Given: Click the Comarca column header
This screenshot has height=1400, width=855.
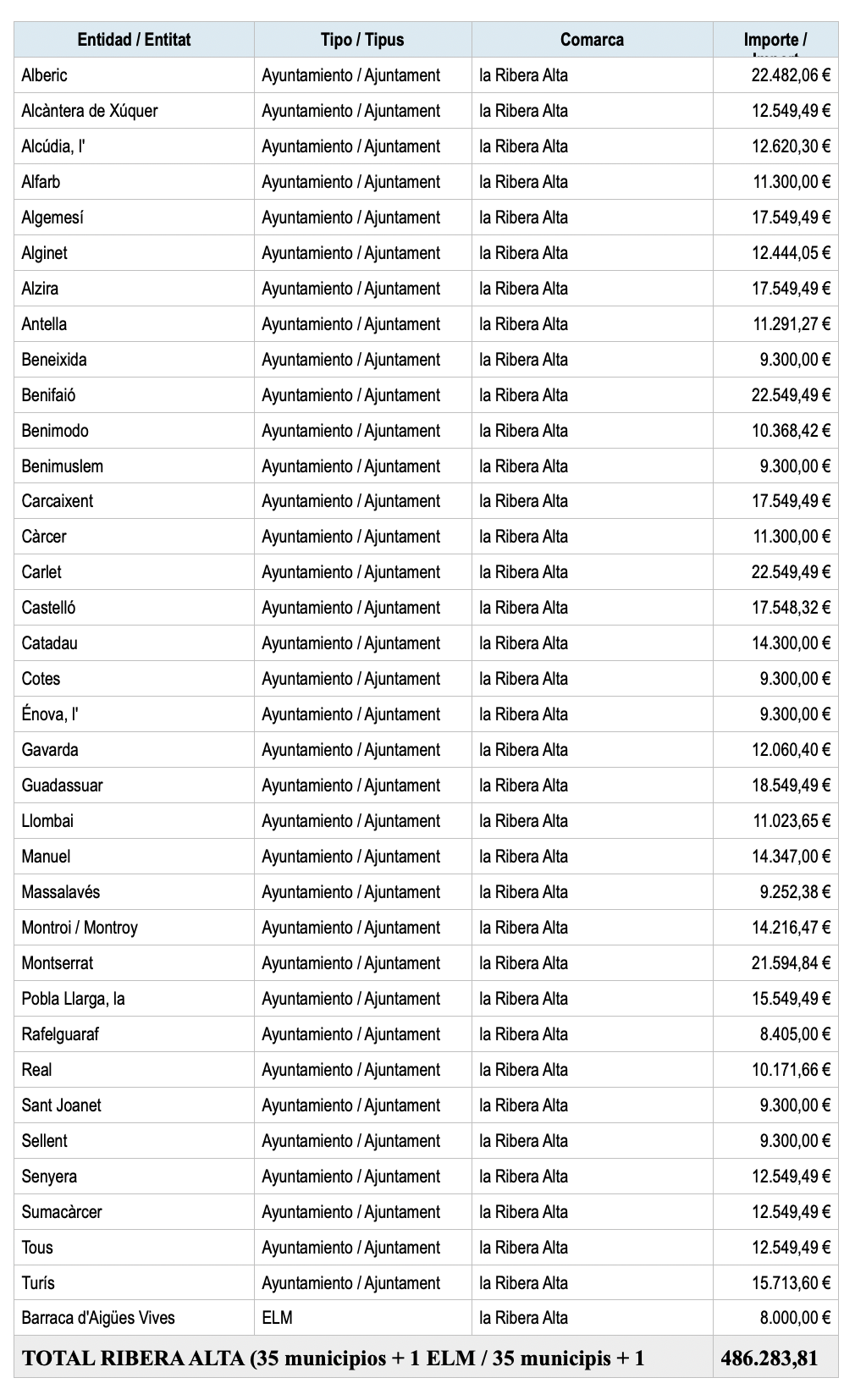Looking at the screenshot, I should click(592, 40).
